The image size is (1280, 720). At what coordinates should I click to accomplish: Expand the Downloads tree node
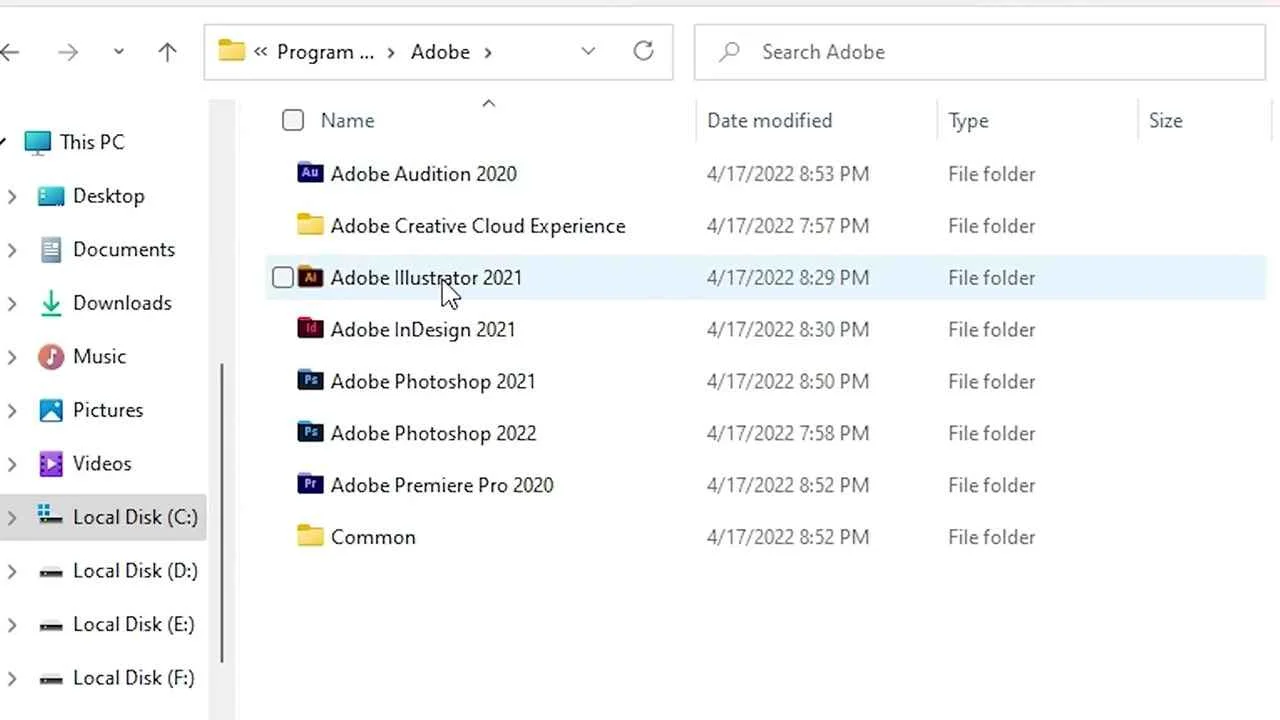[x=12, y=304]
